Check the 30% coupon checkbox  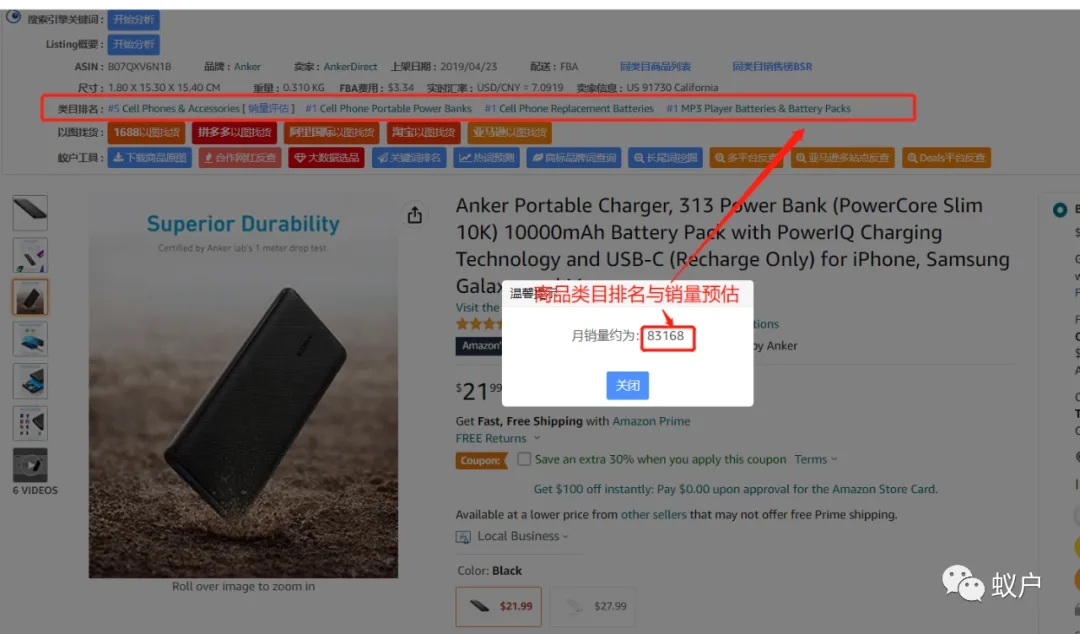pos(524,459)
